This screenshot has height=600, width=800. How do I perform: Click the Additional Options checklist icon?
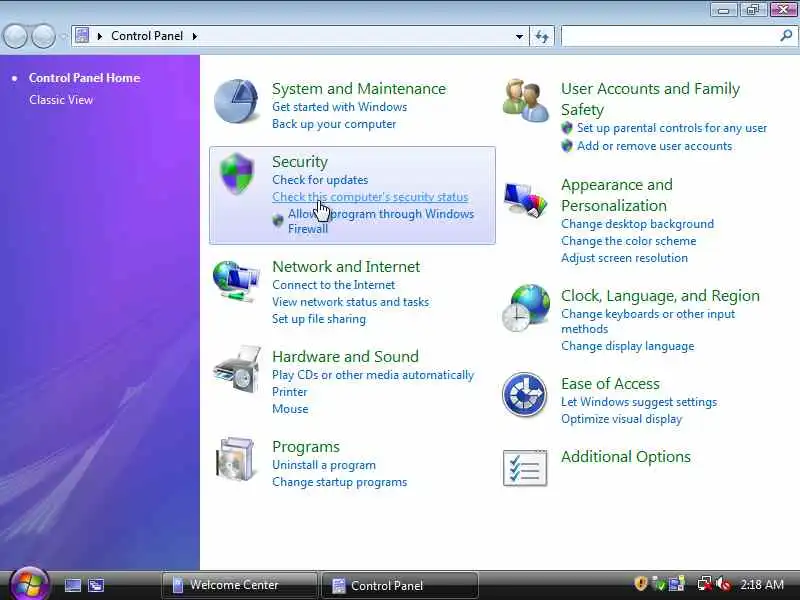coord(525,468)
